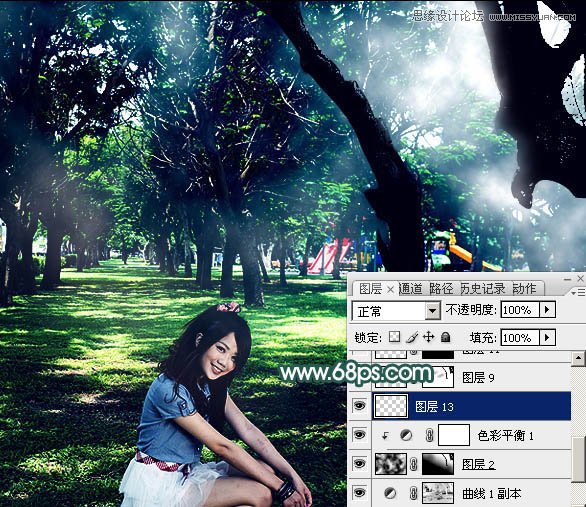Select the 曲线 1 副本 layer name
The image size is (586, 507).
coord(491,494)
